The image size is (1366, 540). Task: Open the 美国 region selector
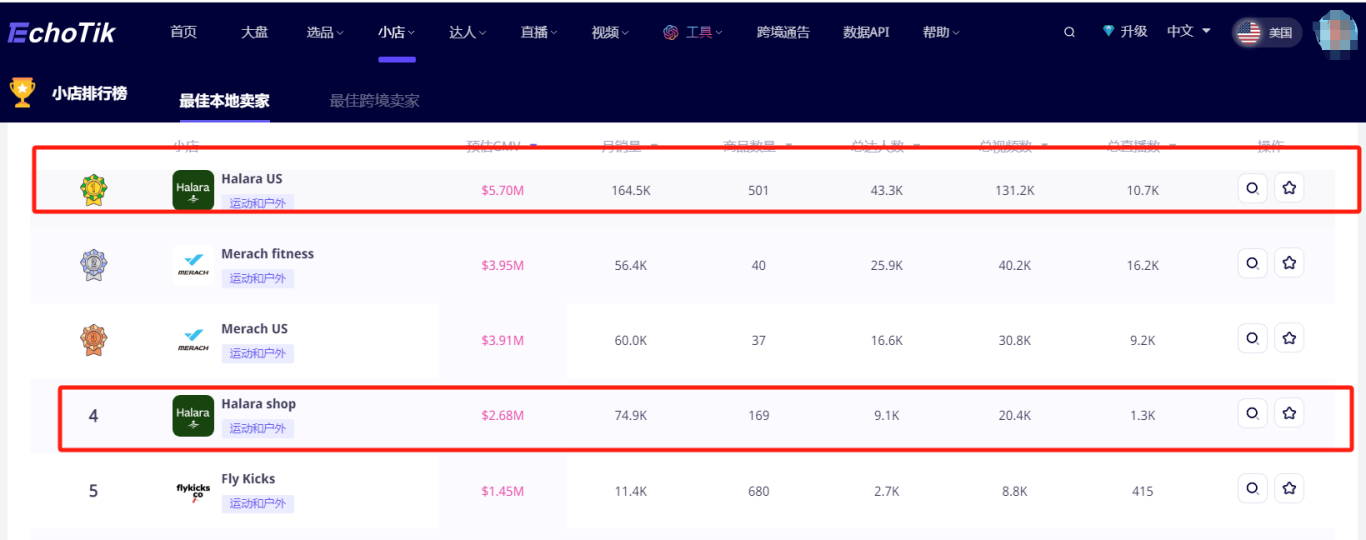1266,33
